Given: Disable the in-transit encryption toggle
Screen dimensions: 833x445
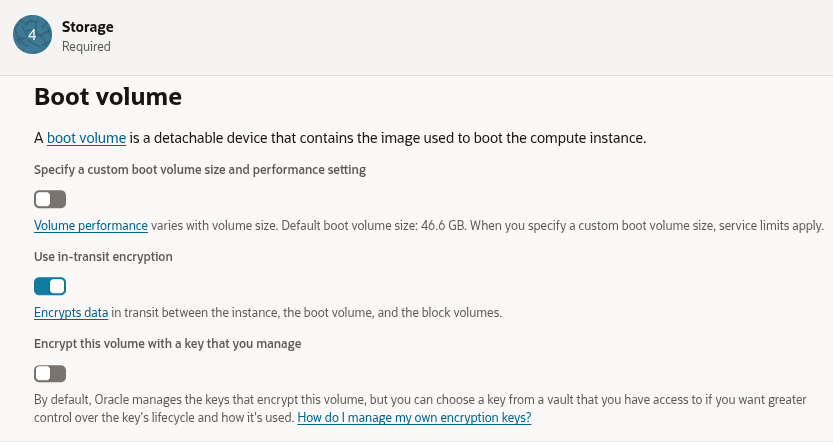Looking at the screenshot, I should coord(50,286).
